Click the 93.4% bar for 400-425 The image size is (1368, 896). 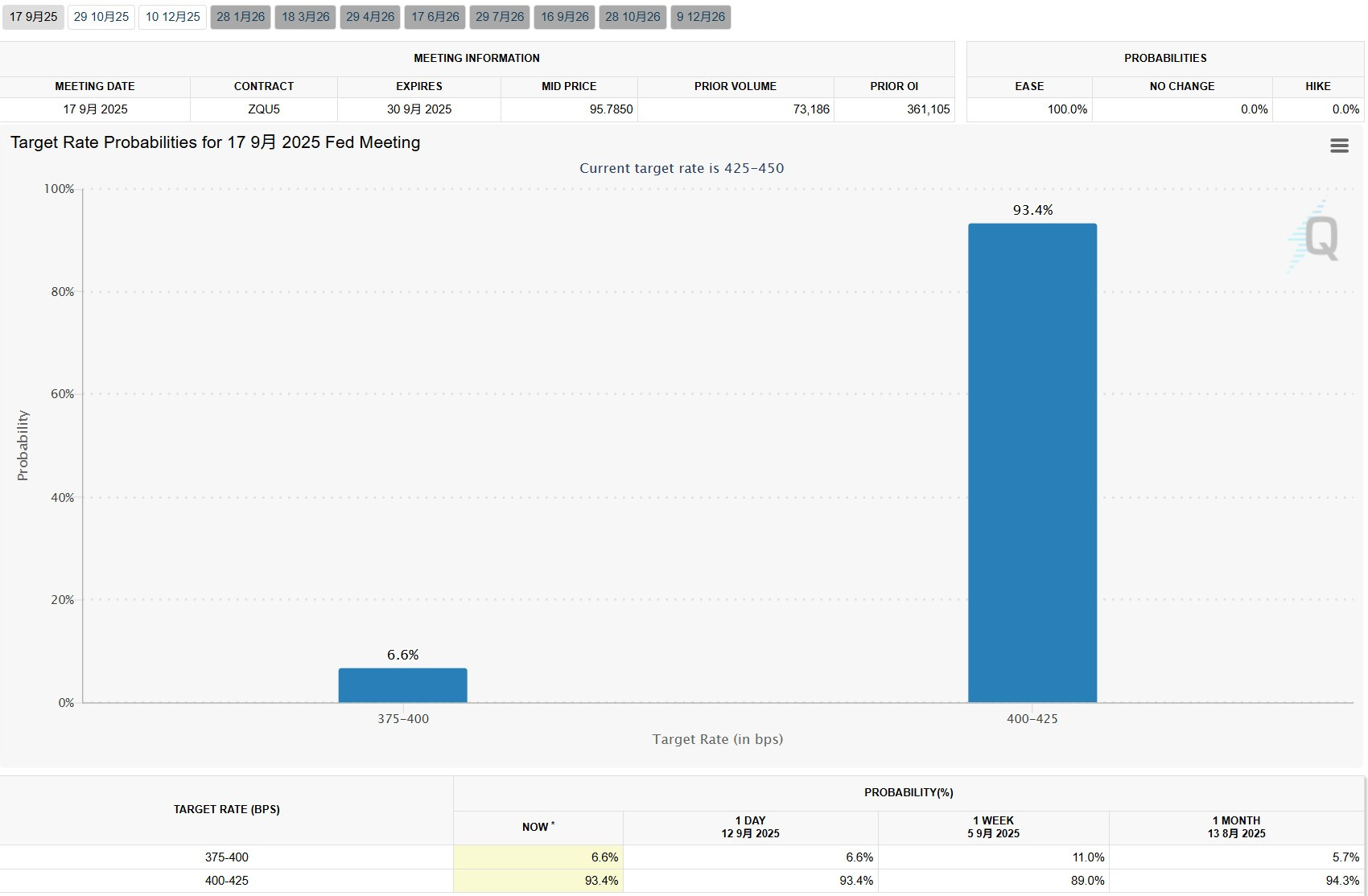click(x=1032, y=463)
